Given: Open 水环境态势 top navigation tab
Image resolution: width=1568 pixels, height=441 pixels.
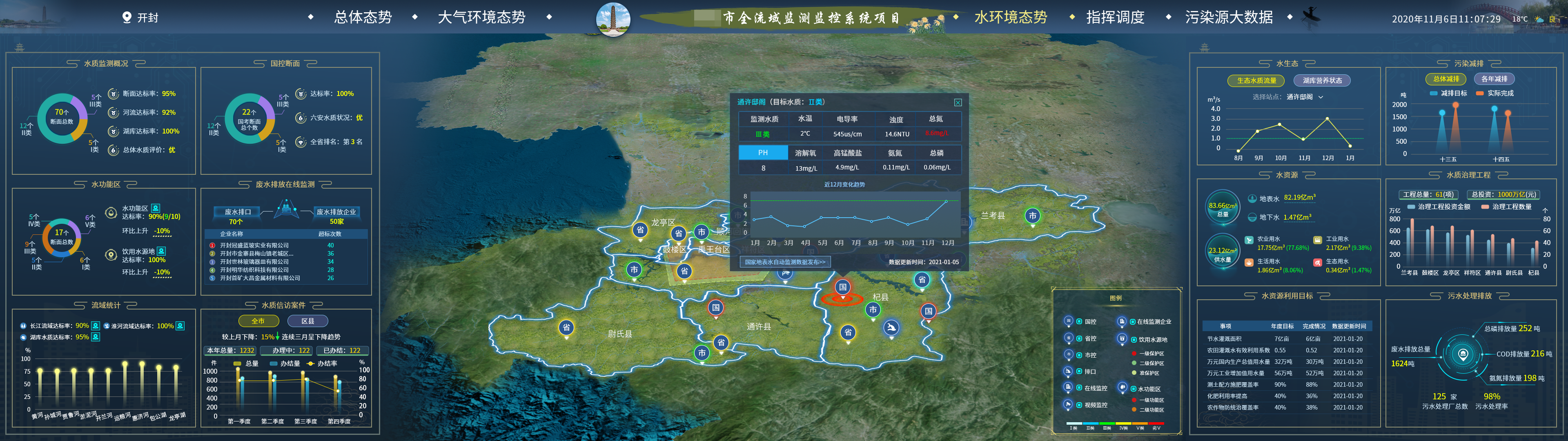Looking at the screenshot, I should (x=1011, y=17).
